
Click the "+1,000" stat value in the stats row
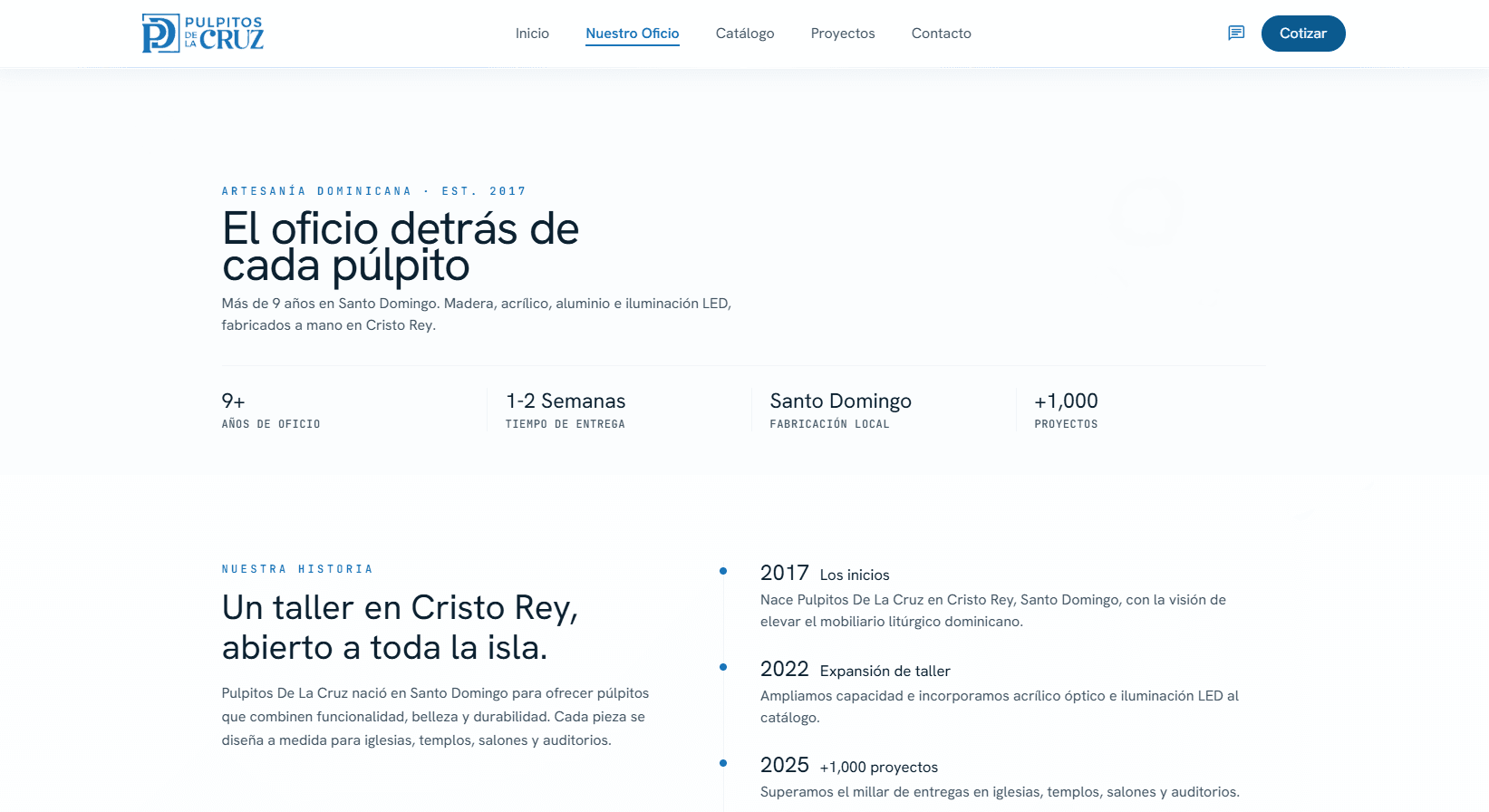(1067, 401)
